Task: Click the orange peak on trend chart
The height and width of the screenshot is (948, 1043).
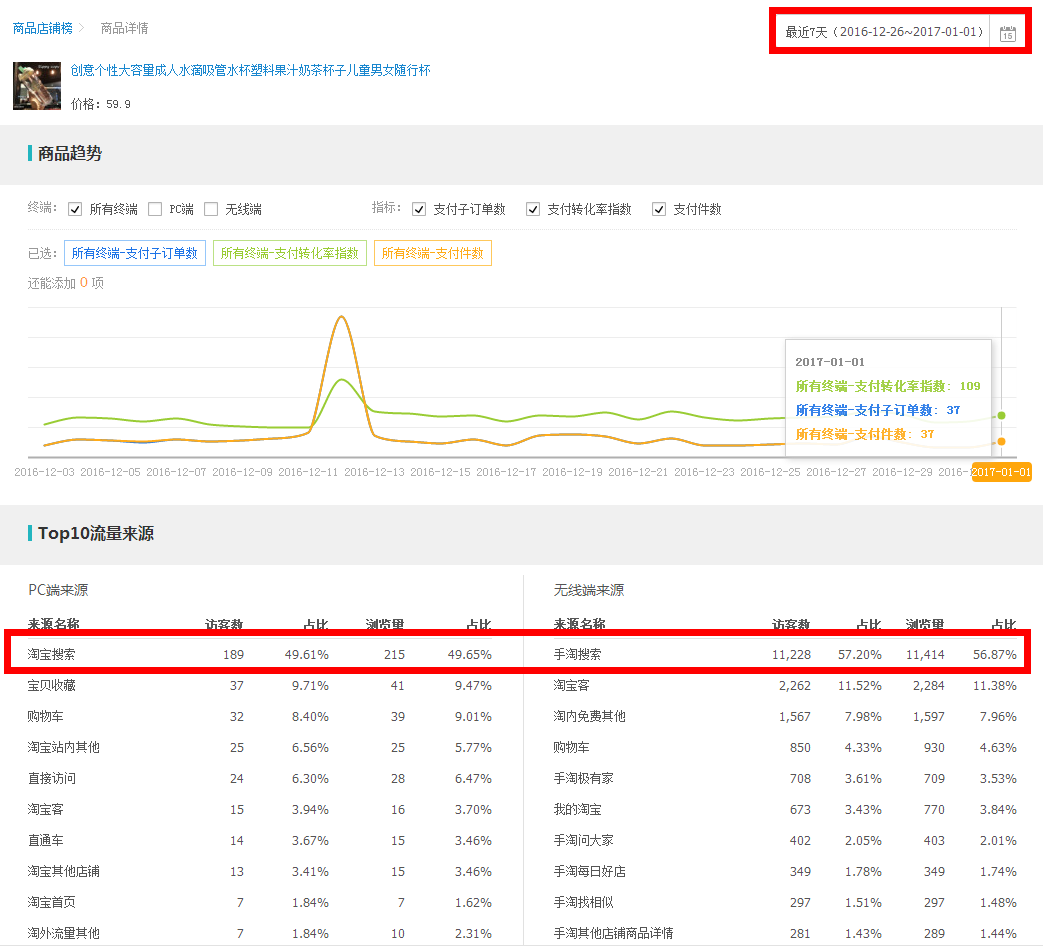Action: pyautogui.click(x=342, y=317)
